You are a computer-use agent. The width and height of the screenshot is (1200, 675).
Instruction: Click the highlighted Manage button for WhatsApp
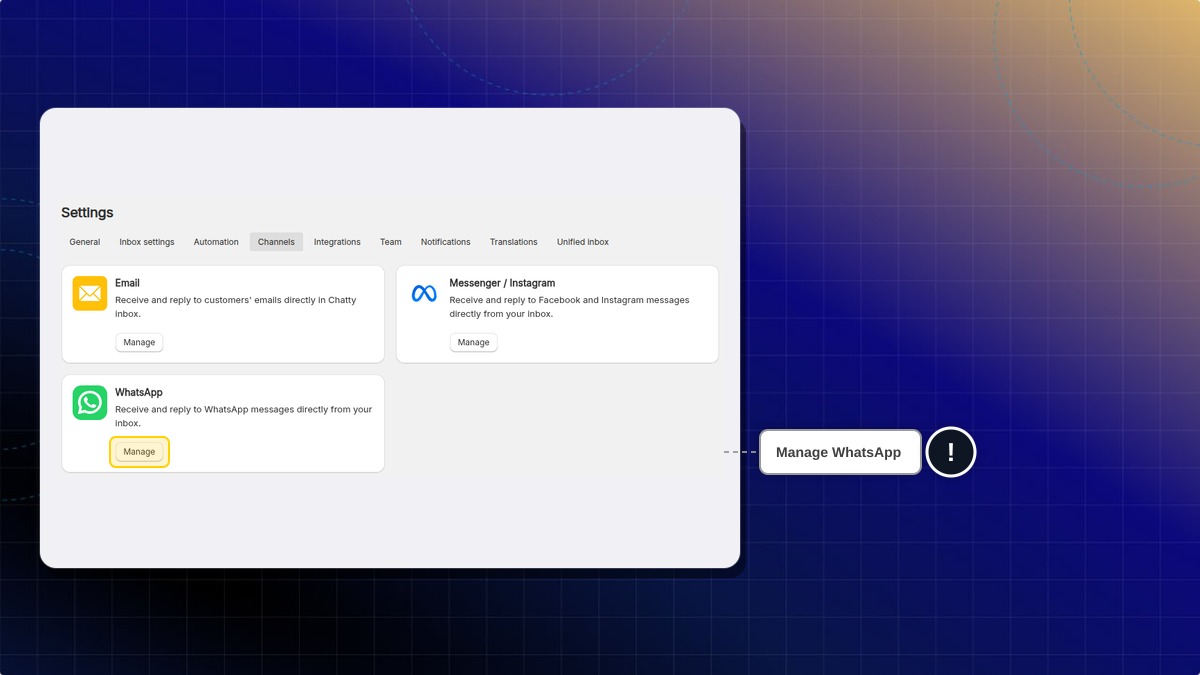tap(139, 452)
